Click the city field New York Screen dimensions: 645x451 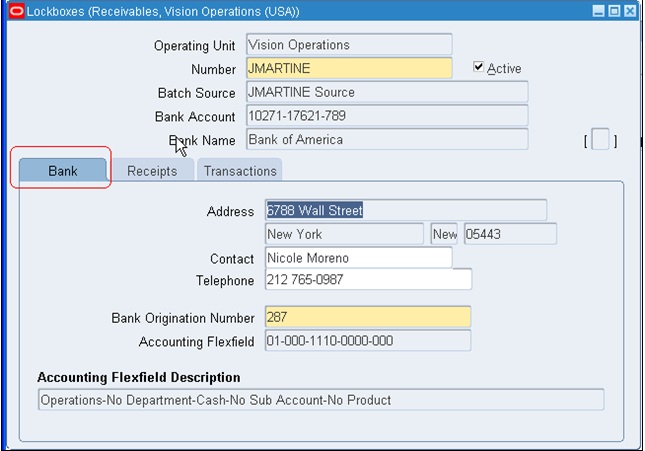point(344,234)
